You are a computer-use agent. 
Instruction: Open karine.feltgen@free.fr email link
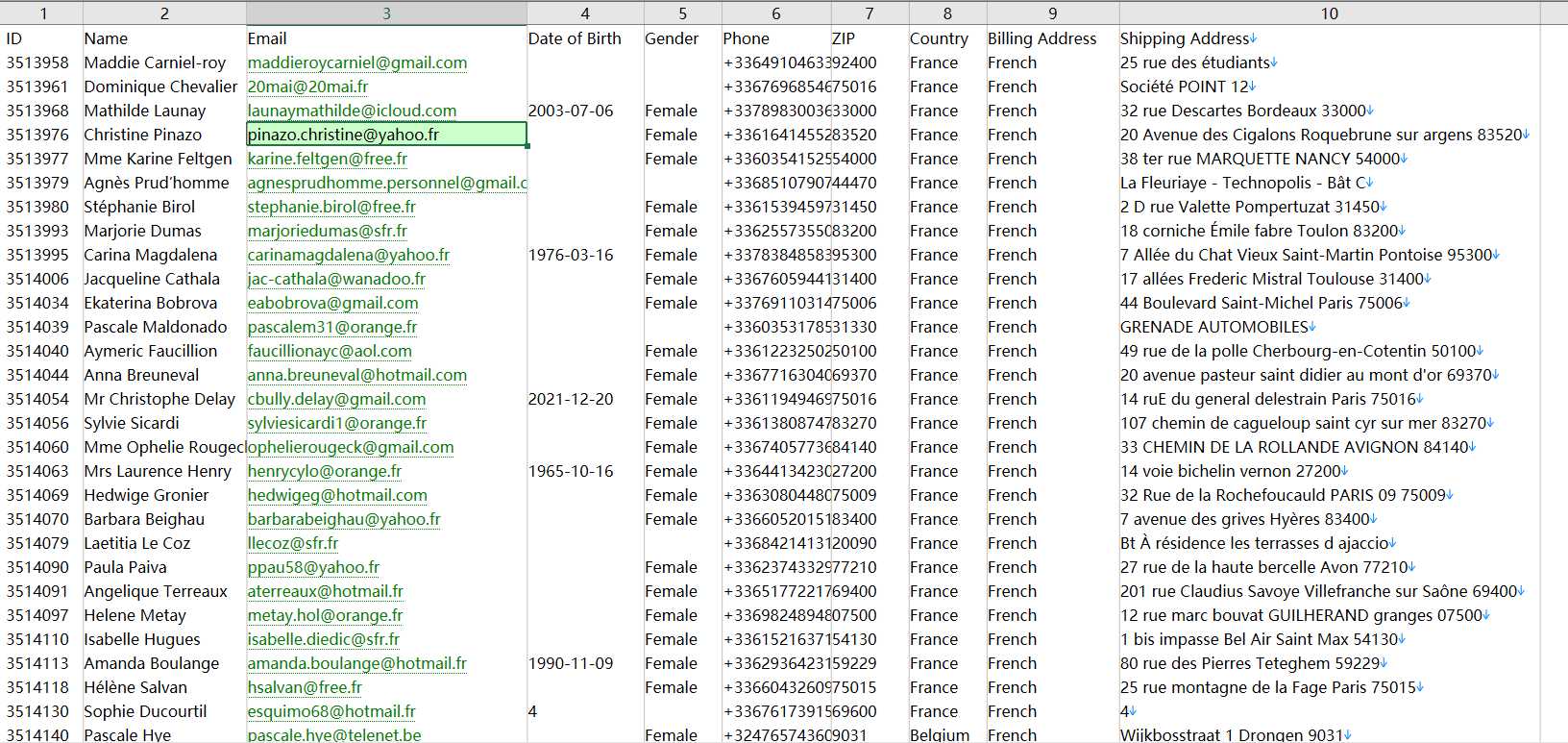point(328,159)
